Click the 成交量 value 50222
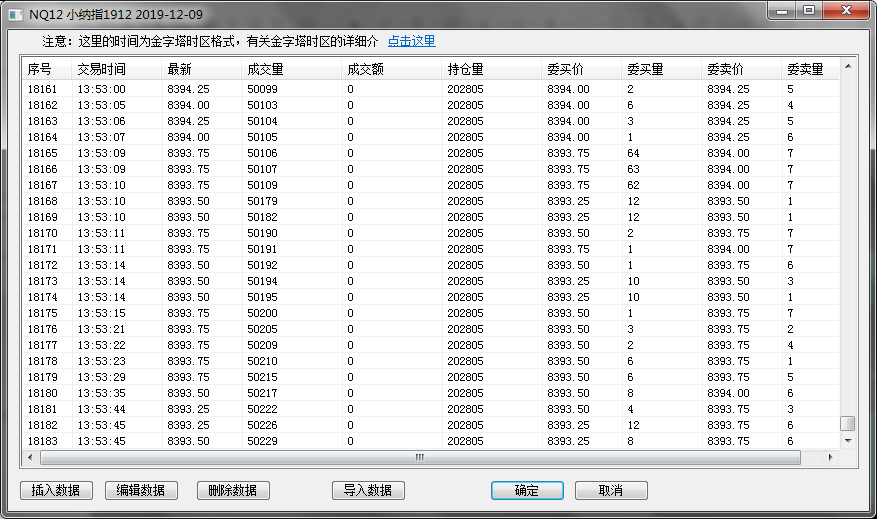Screen dimensions: 877x519 coord(262,409)
